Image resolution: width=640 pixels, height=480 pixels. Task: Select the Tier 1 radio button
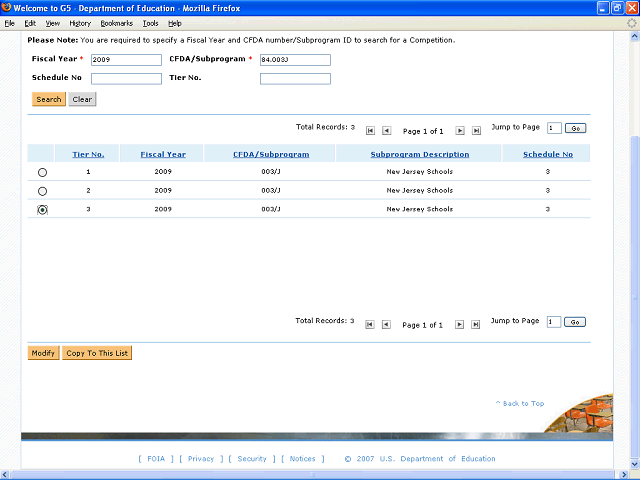tap(42, 173)
